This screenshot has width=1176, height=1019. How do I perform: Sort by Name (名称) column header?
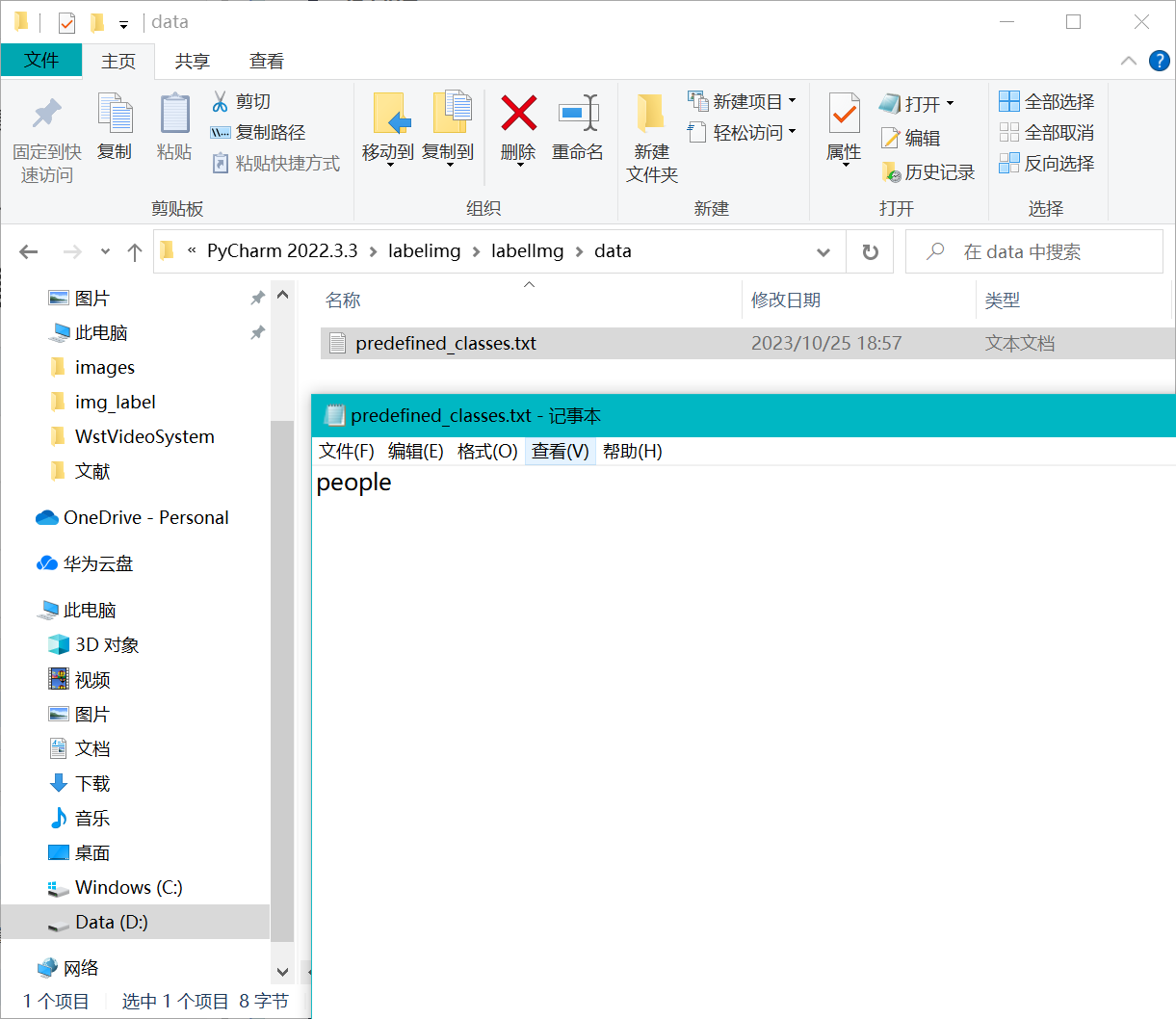343,300
